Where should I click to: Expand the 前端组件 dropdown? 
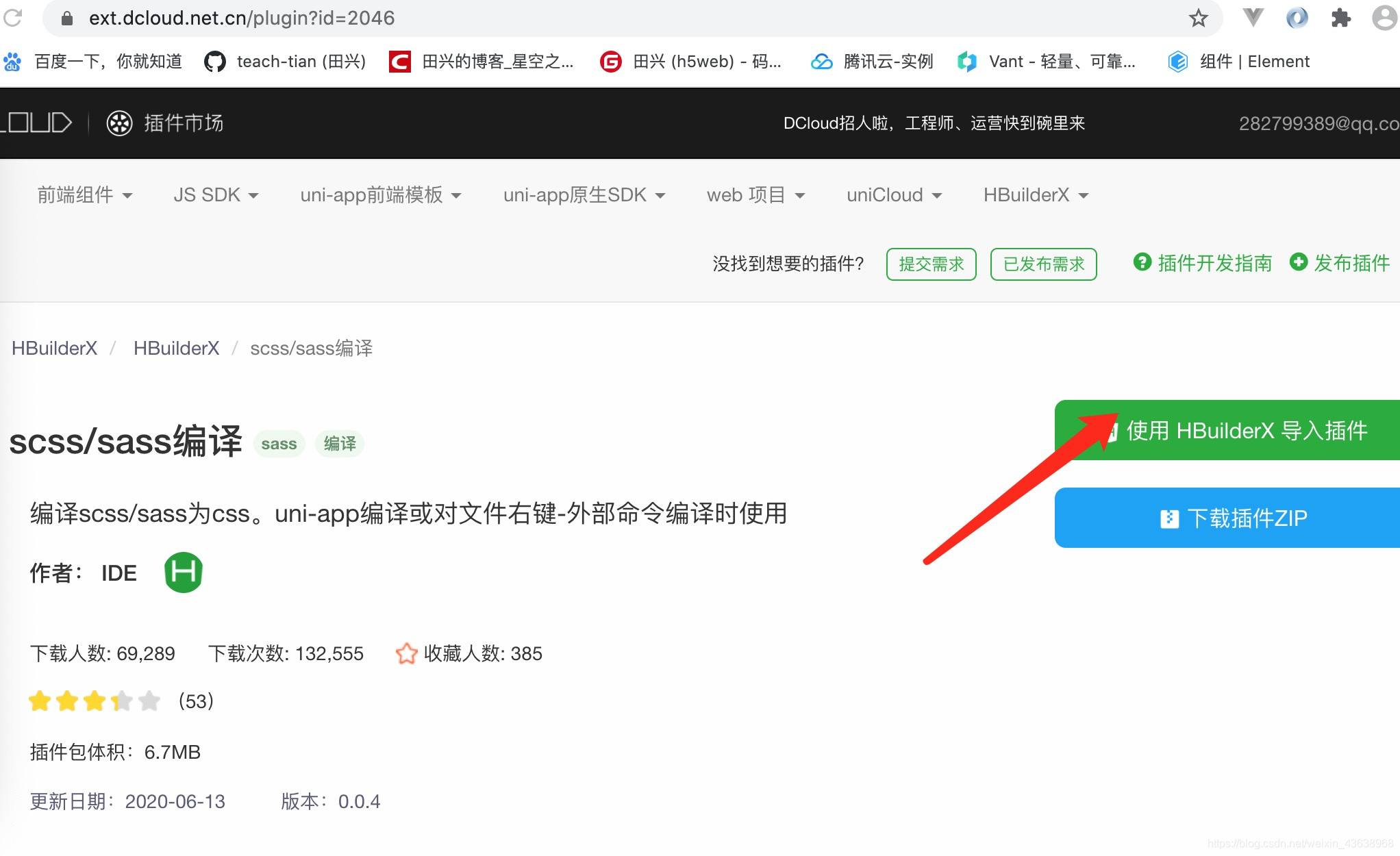pos(84,195)
